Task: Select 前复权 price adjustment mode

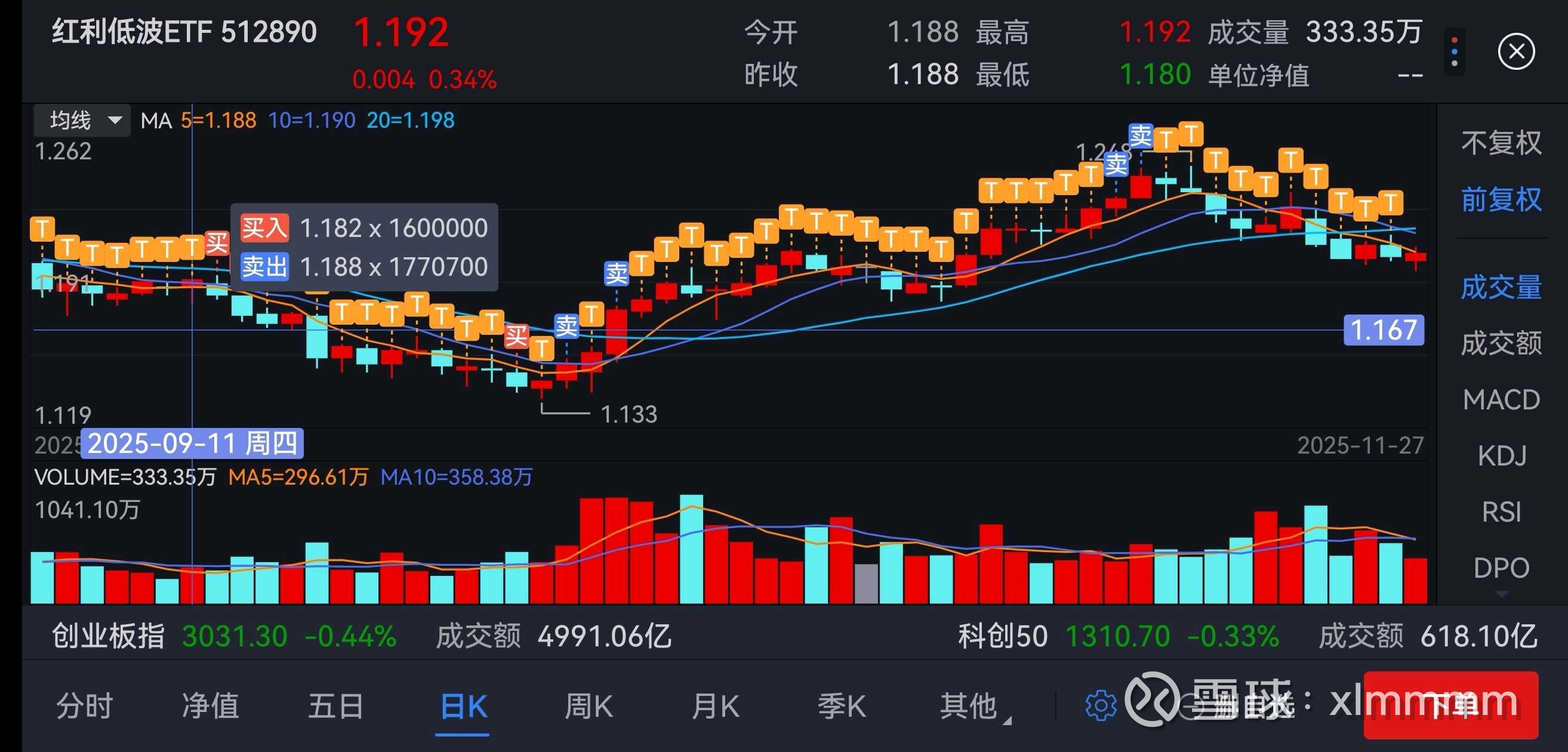Action: tap(1501, 199)
